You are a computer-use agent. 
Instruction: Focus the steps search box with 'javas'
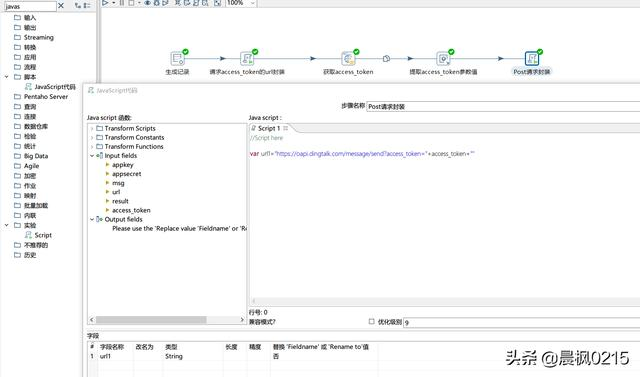[30, 6]
